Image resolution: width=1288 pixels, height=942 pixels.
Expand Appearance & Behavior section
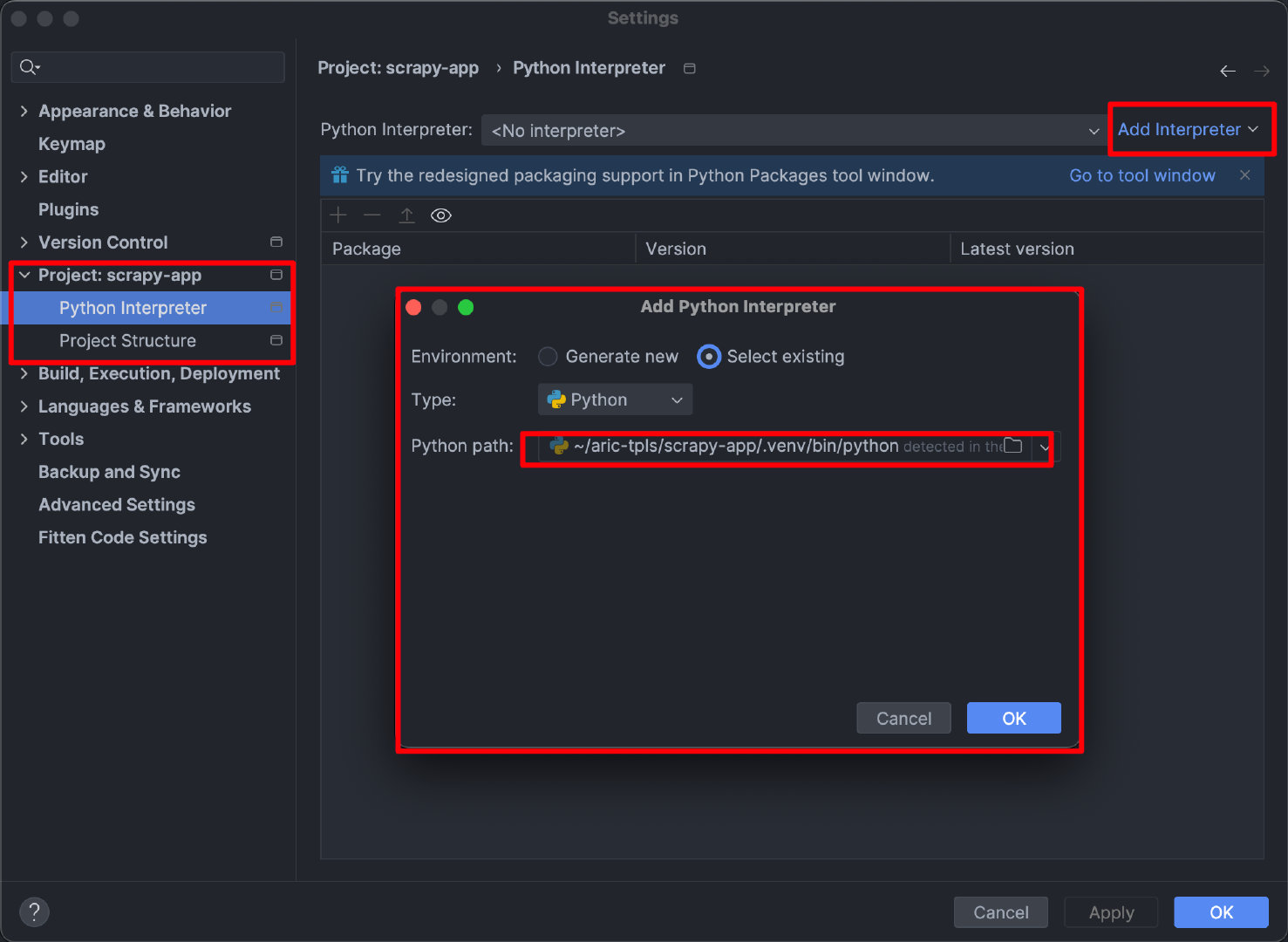click(24, 111)
